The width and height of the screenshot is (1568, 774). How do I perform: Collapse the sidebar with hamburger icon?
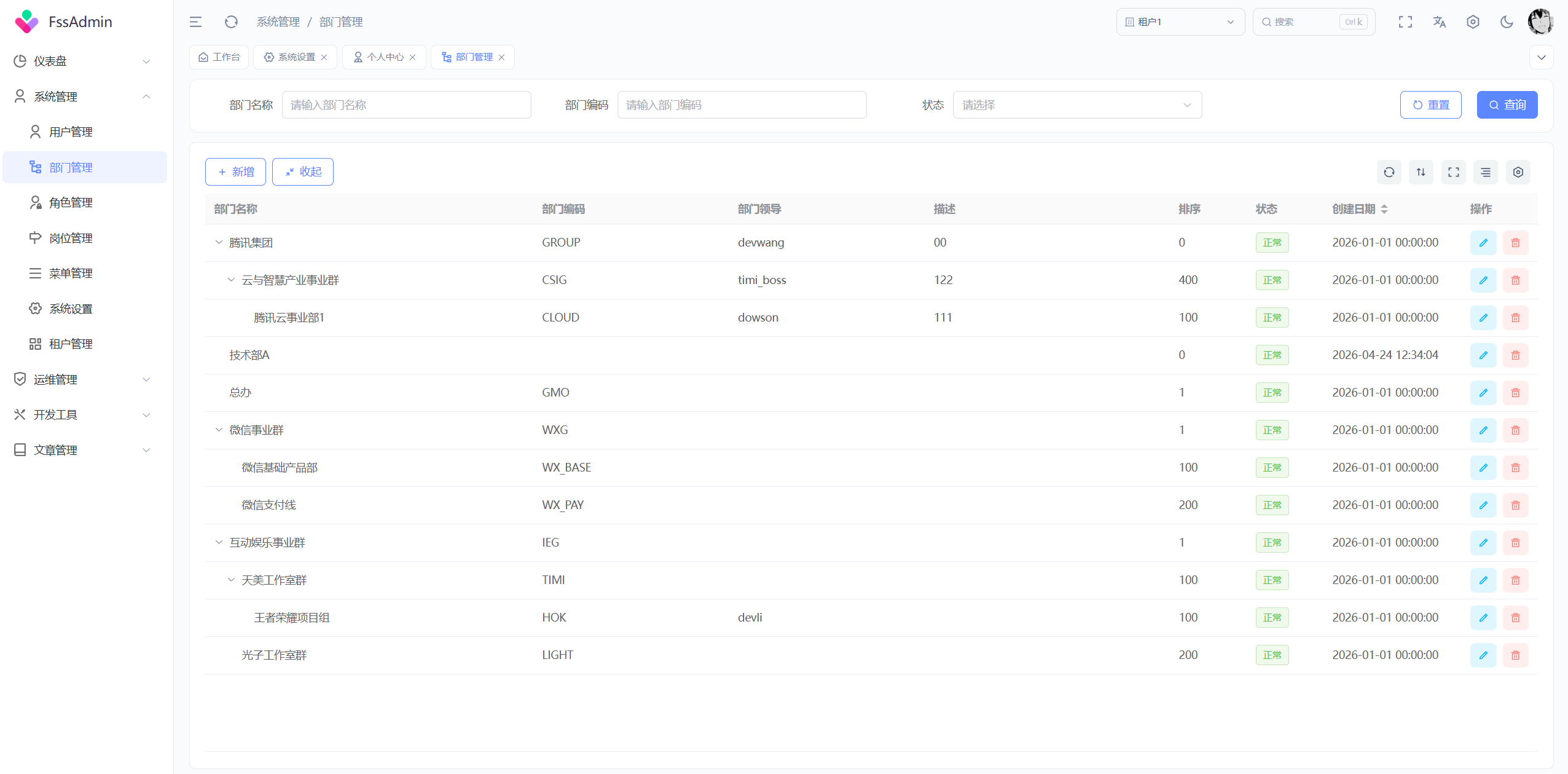(x=195, y=22)
